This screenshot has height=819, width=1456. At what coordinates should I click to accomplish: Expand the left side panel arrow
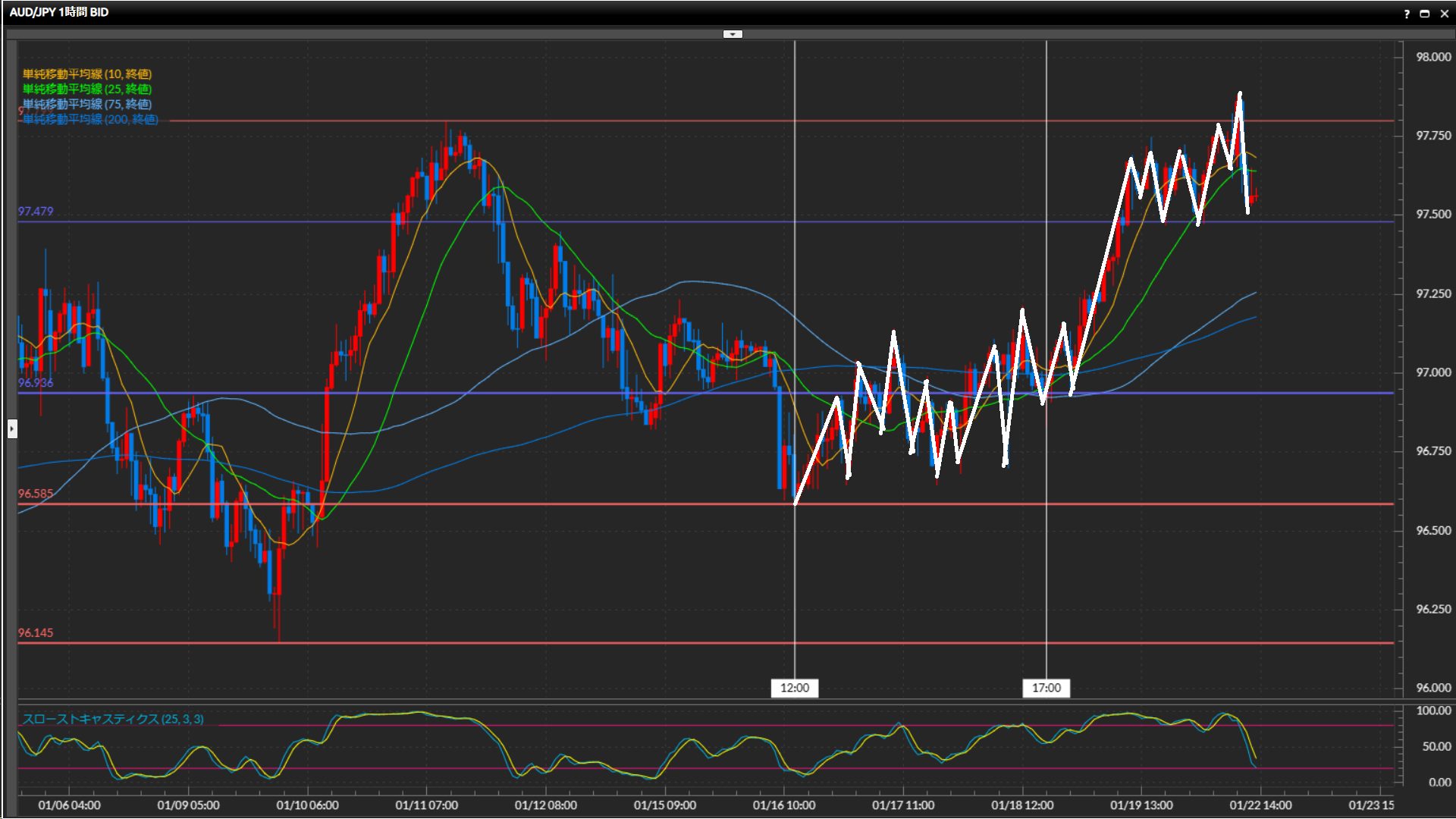[x=12, y=429]
